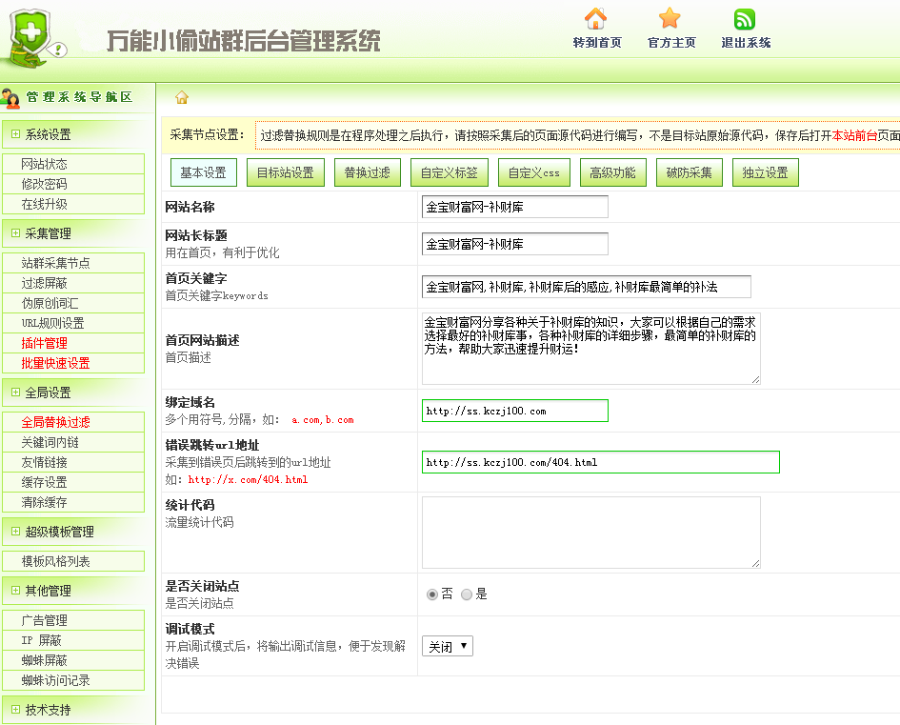The height and width of the screenshot is (725, 900).
Task: Click the user icon beside 管理系统导航区
Action: pyautogui.click(x=11, y=98)
